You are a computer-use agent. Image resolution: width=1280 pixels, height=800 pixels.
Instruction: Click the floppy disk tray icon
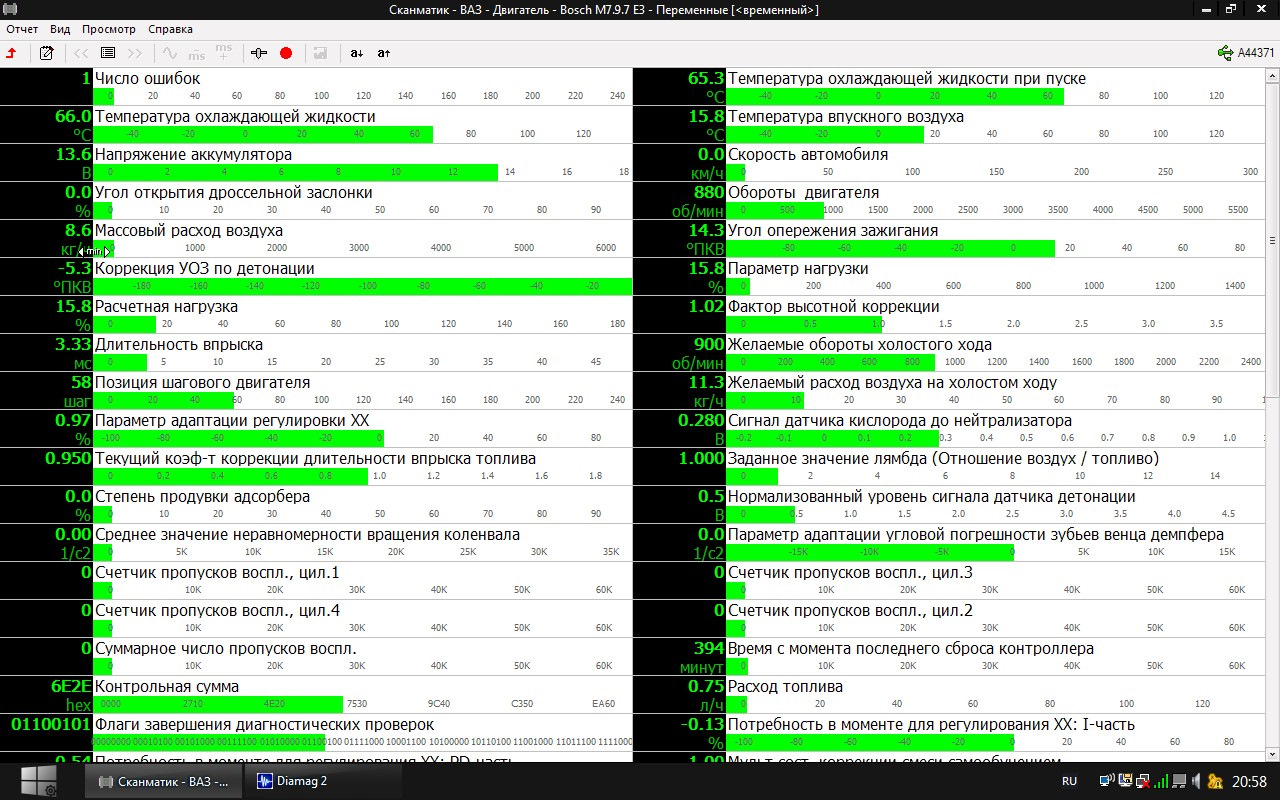tap(1125, 781)
